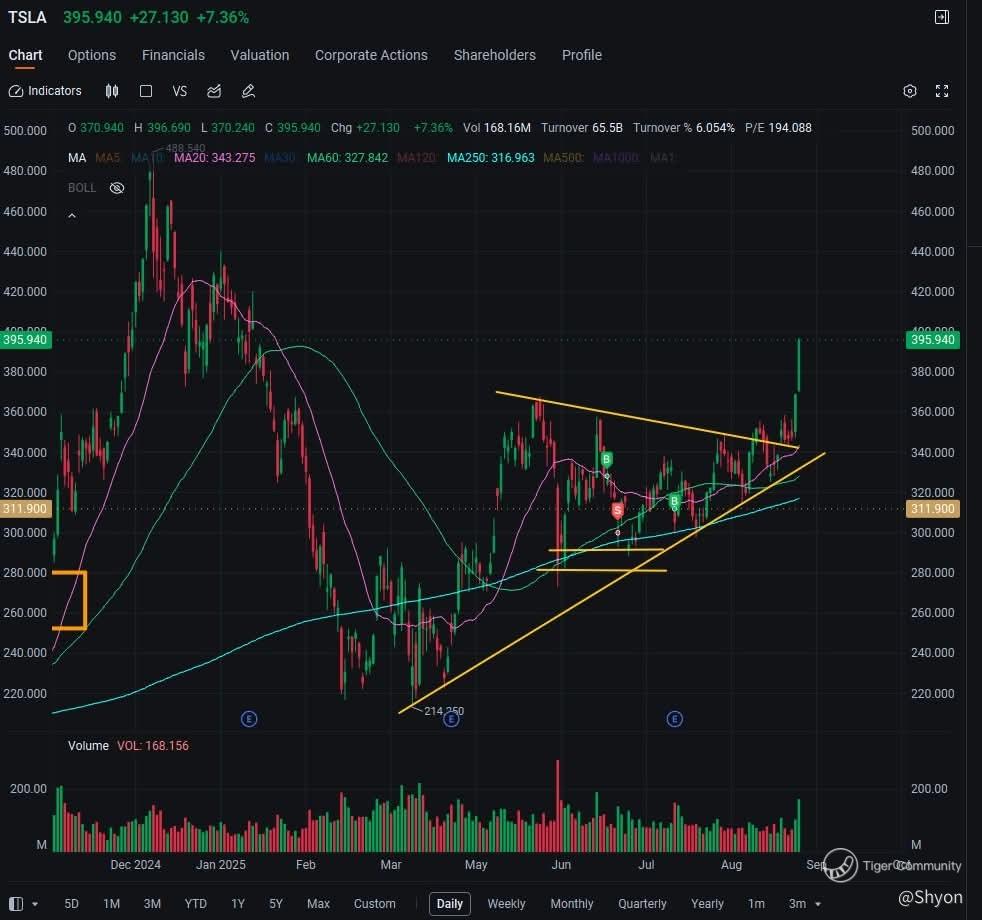Open the VS compare tool
The image size is (982, 920).
180,91
